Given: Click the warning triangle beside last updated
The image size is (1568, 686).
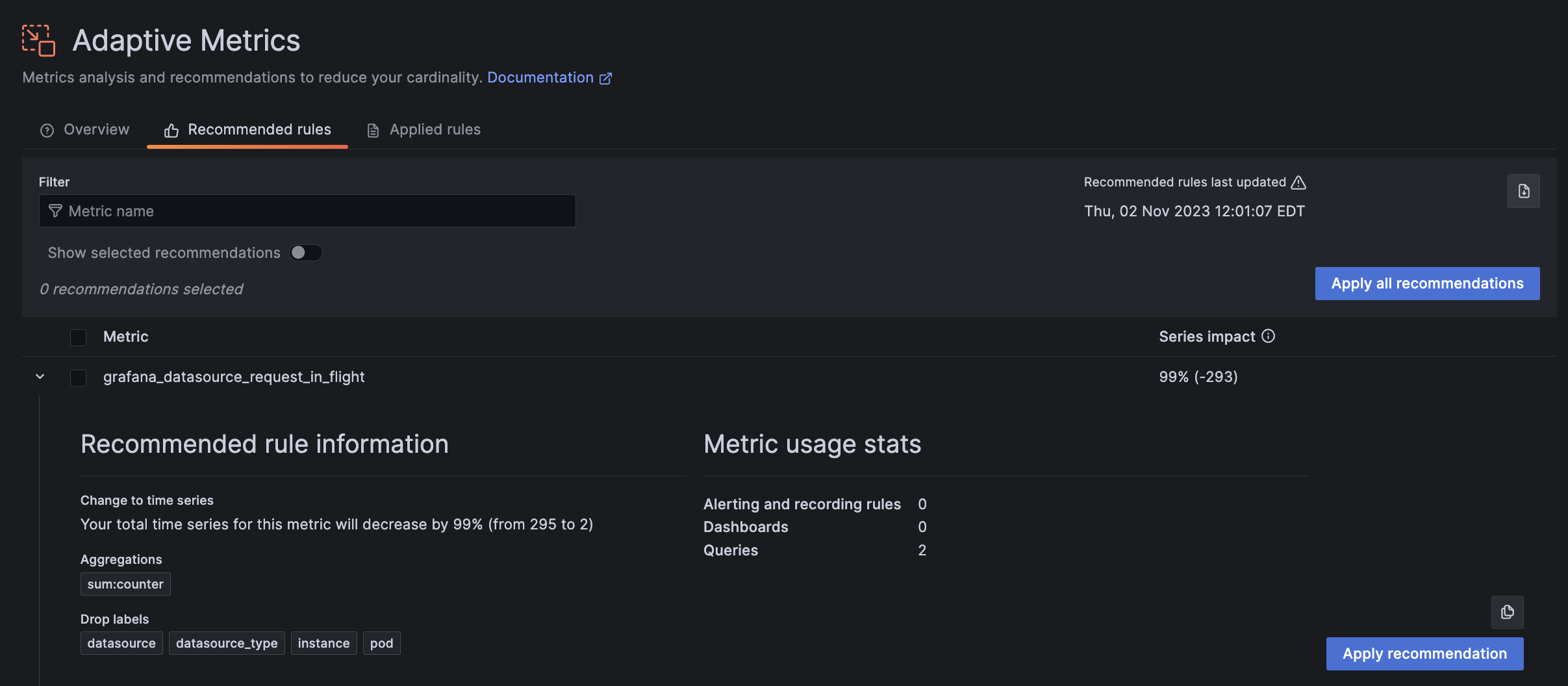Looking at the screenshot, I should [1298, 183].
